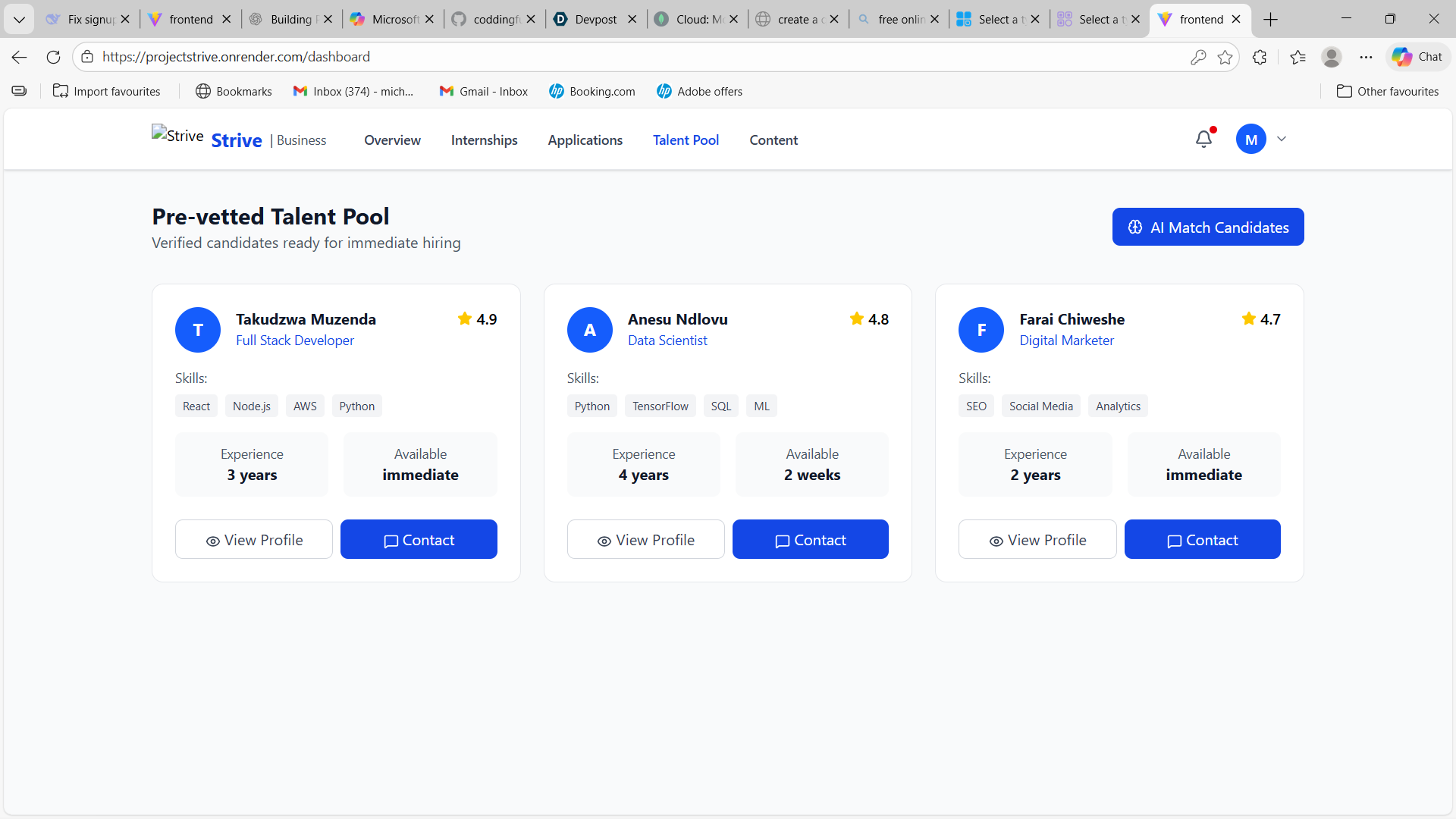Open the Copilot Chat sidebar

(1417, 57)
